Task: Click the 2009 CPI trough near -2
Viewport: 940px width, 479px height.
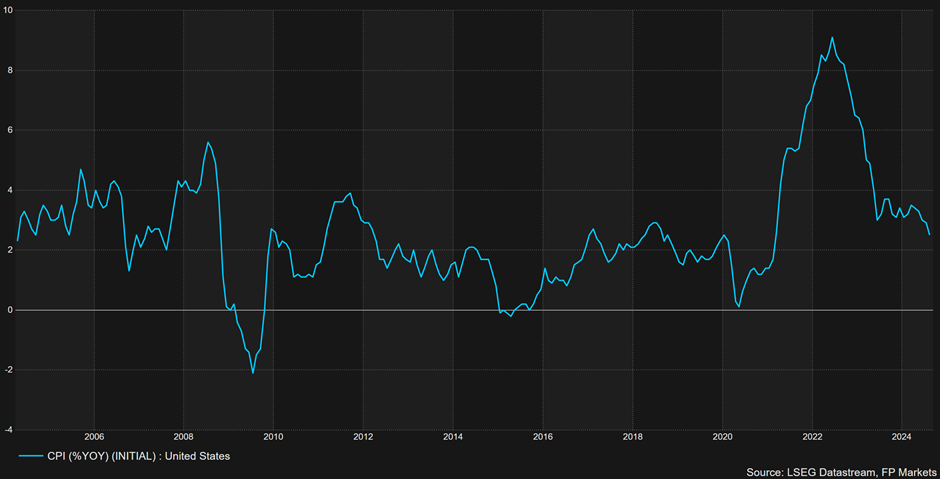Action: [x=253, y=373]
